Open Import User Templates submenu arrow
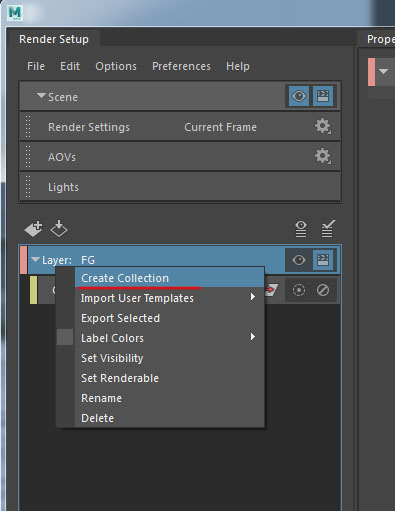Viewport: 395px width, 511px height. tap(253, 297)
